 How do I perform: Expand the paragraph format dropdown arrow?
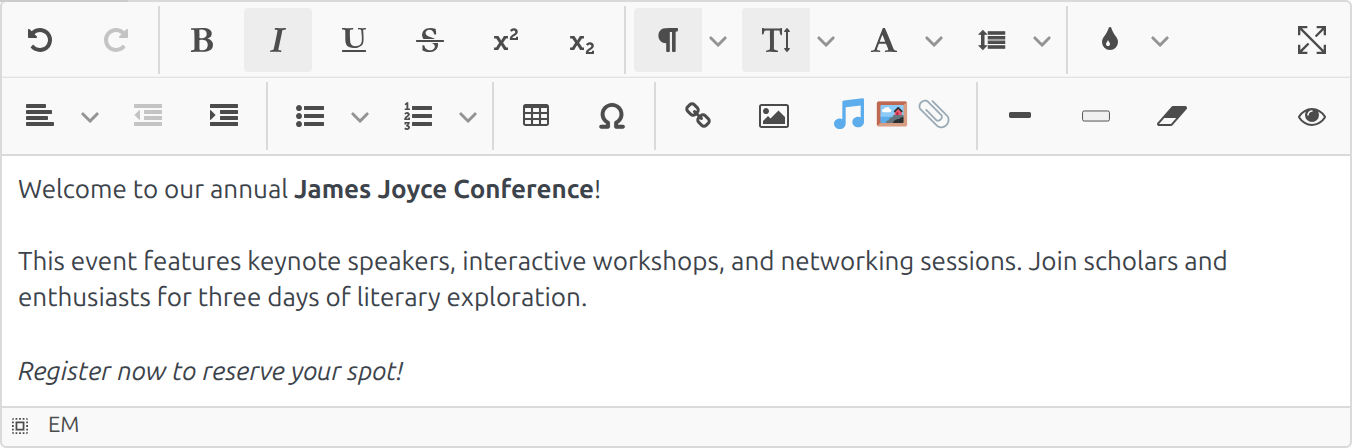coord(718,40)
